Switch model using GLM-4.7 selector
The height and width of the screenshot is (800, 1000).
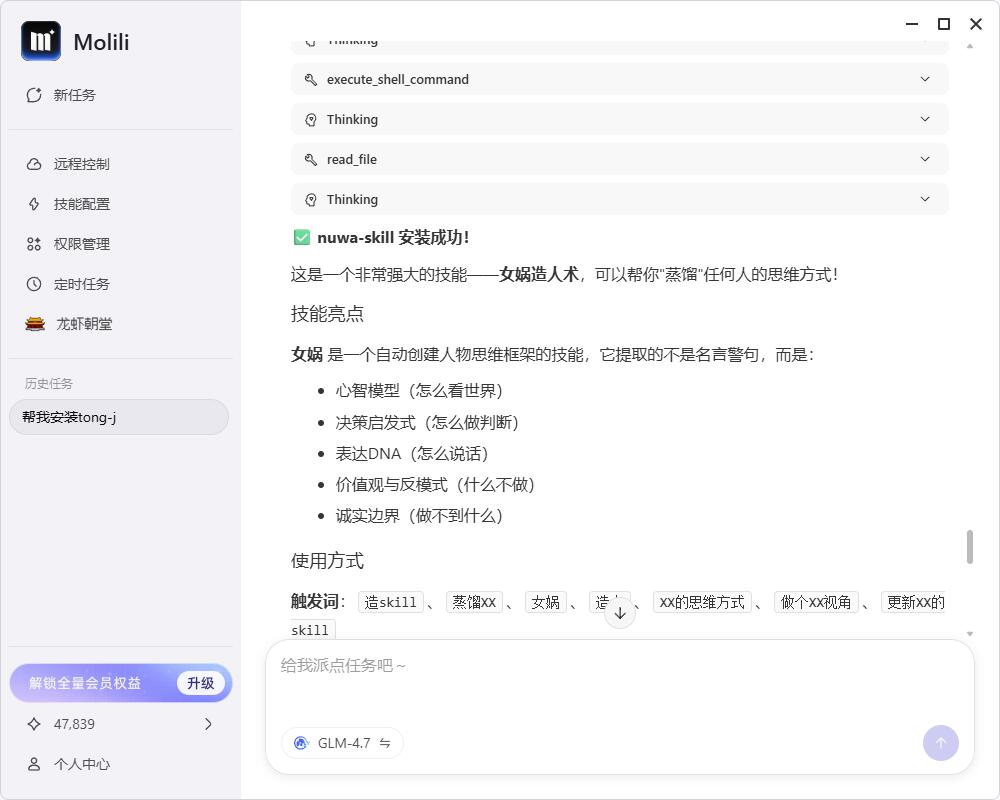pos(343,743)
